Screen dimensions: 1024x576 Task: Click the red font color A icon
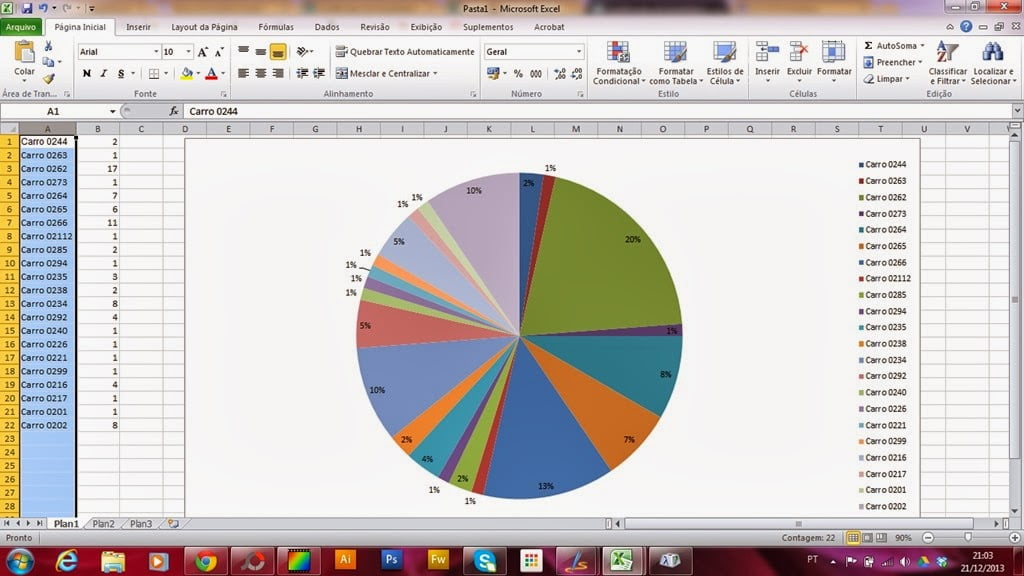[x=211, y=73]
